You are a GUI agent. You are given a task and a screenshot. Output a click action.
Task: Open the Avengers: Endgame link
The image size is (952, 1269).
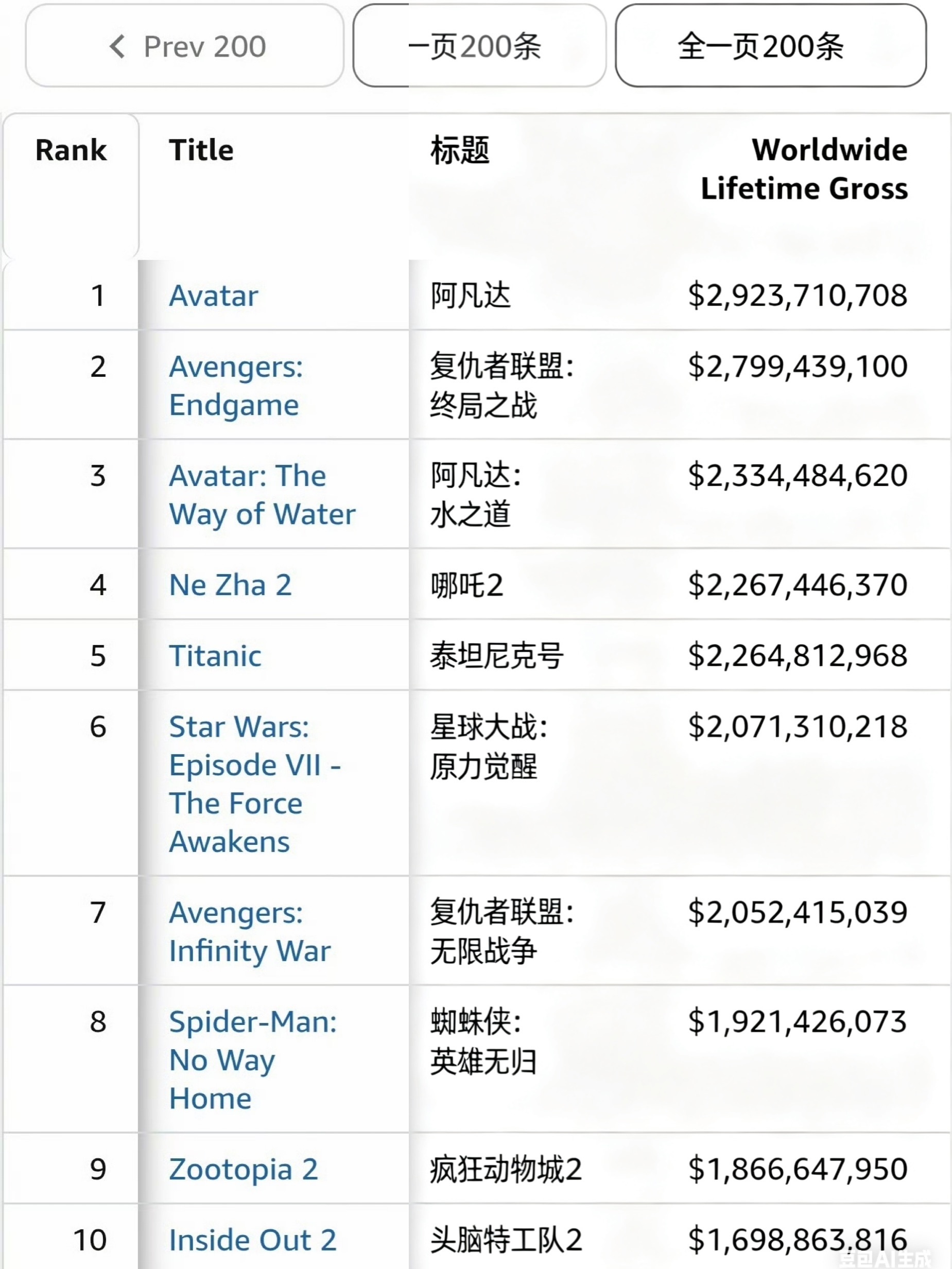tap(235, 386)
